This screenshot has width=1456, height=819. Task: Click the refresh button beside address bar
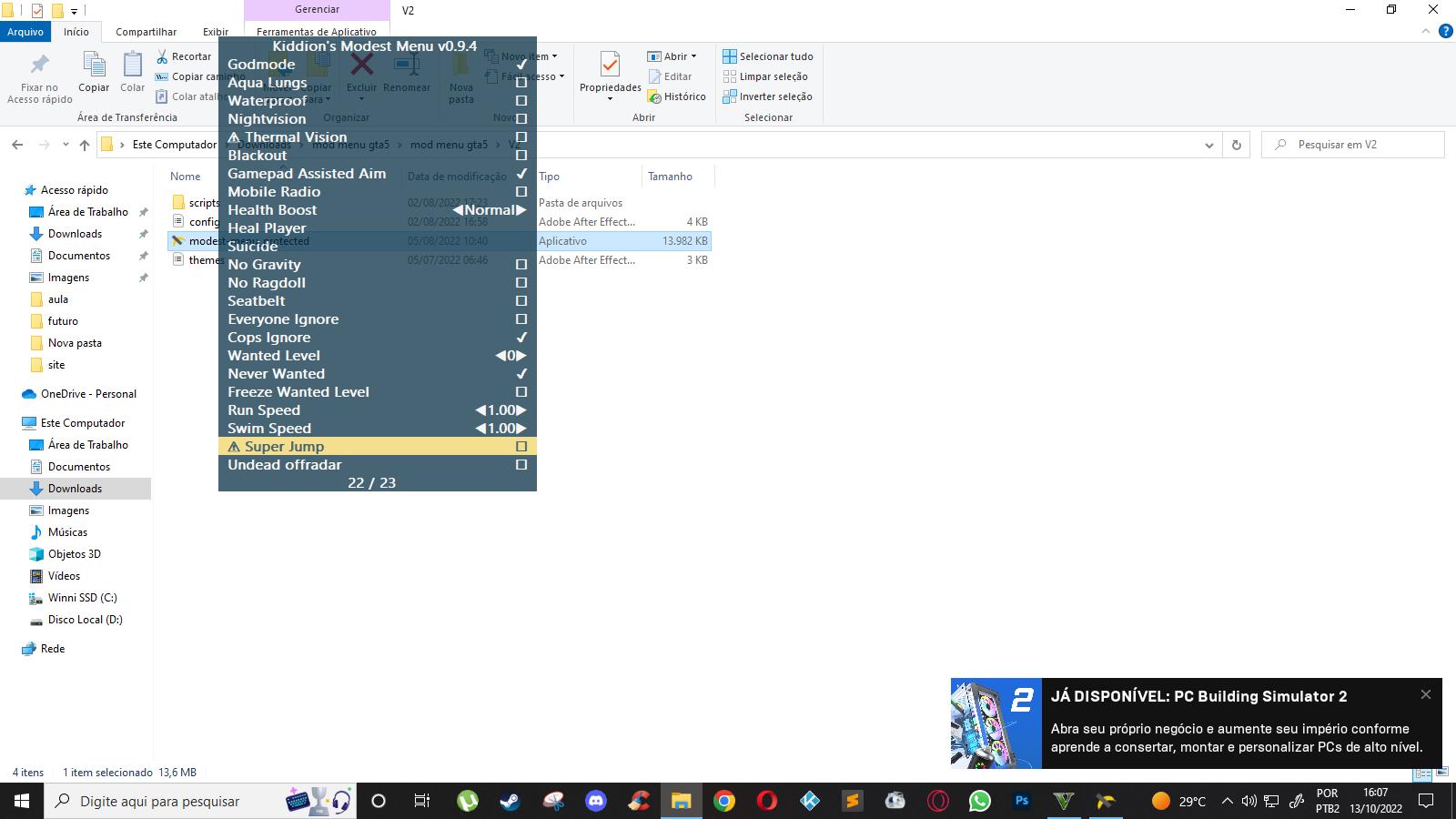(1236, 145)
